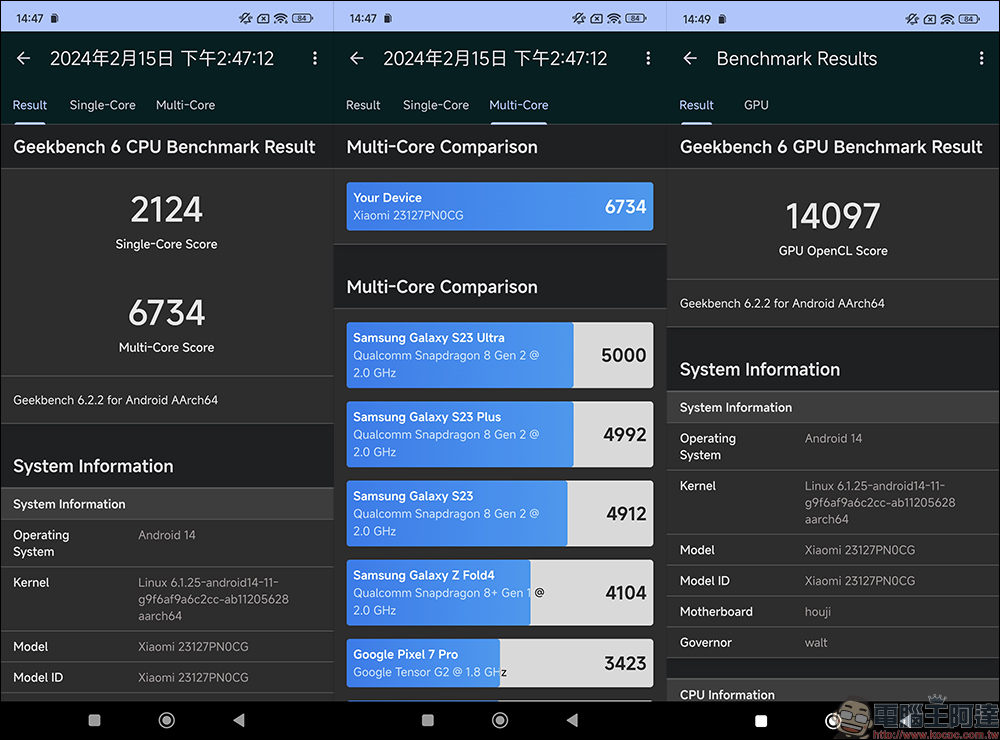Image resolution: width=1000 pixels, height=740 pixels.
Task: Tap Kernel row in left system information
Action: [166, 599]
